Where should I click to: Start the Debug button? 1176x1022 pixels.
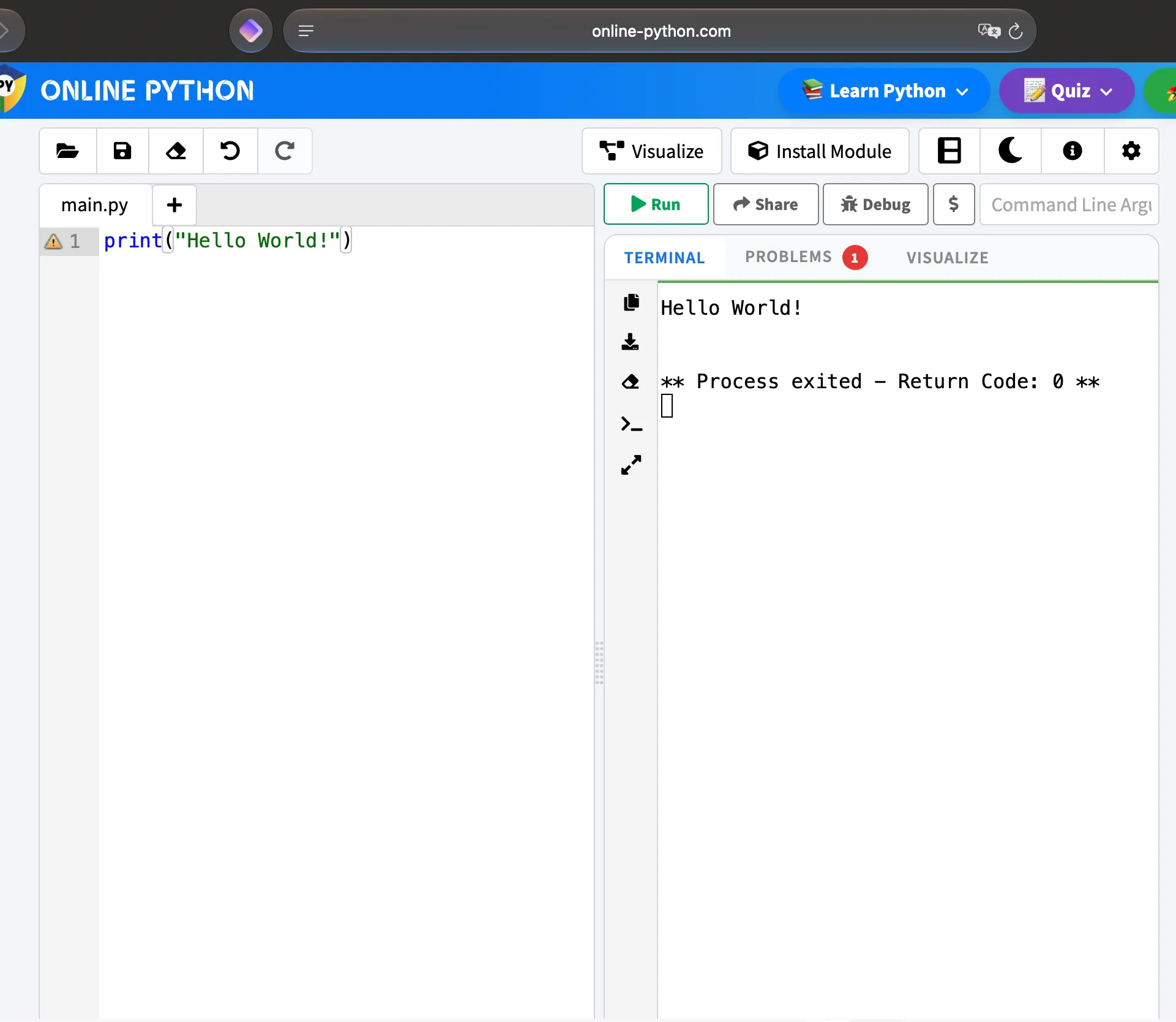tap(875, 205)
